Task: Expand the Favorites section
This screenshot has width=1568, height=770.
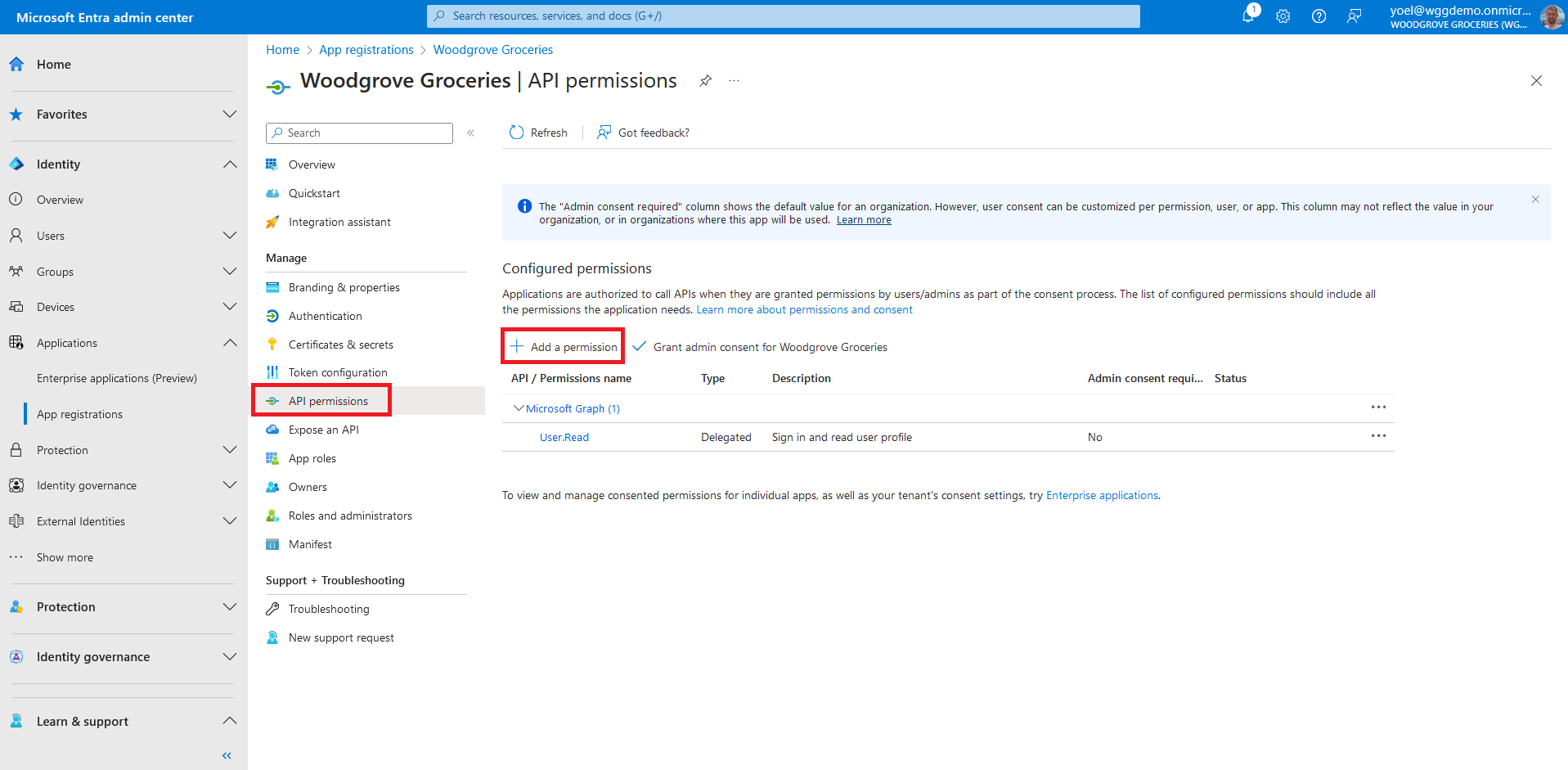Action: point(230,115)
